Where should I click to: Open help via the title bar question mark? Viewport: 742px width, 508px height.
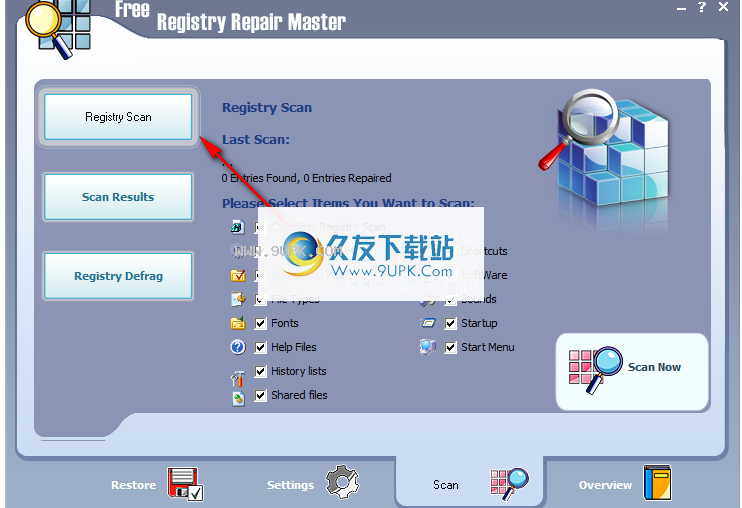(x=702, y=7)
